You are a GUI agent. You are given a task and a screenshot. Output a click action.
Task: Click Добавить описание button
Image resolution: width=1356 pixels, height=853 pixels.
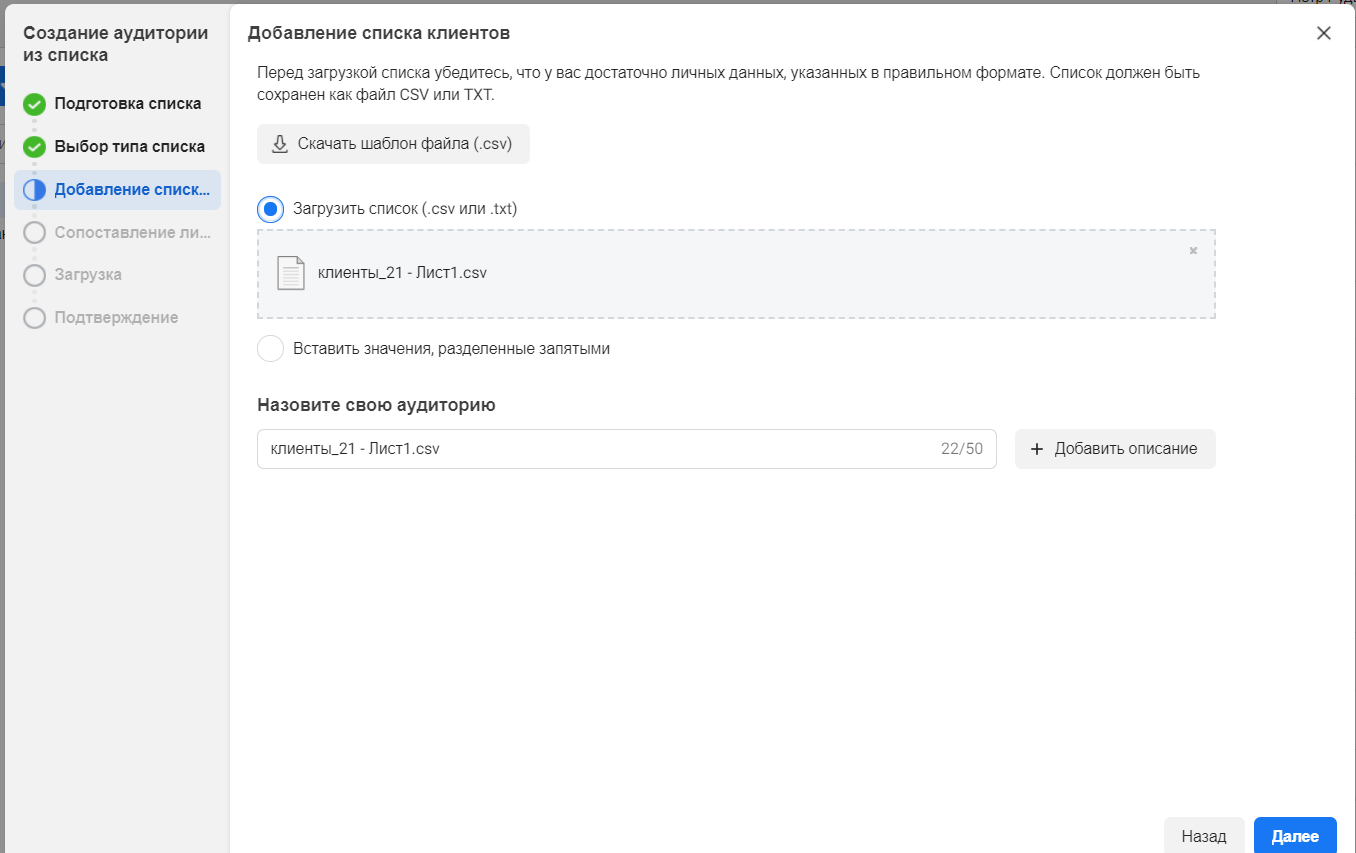click(1115, 449)
